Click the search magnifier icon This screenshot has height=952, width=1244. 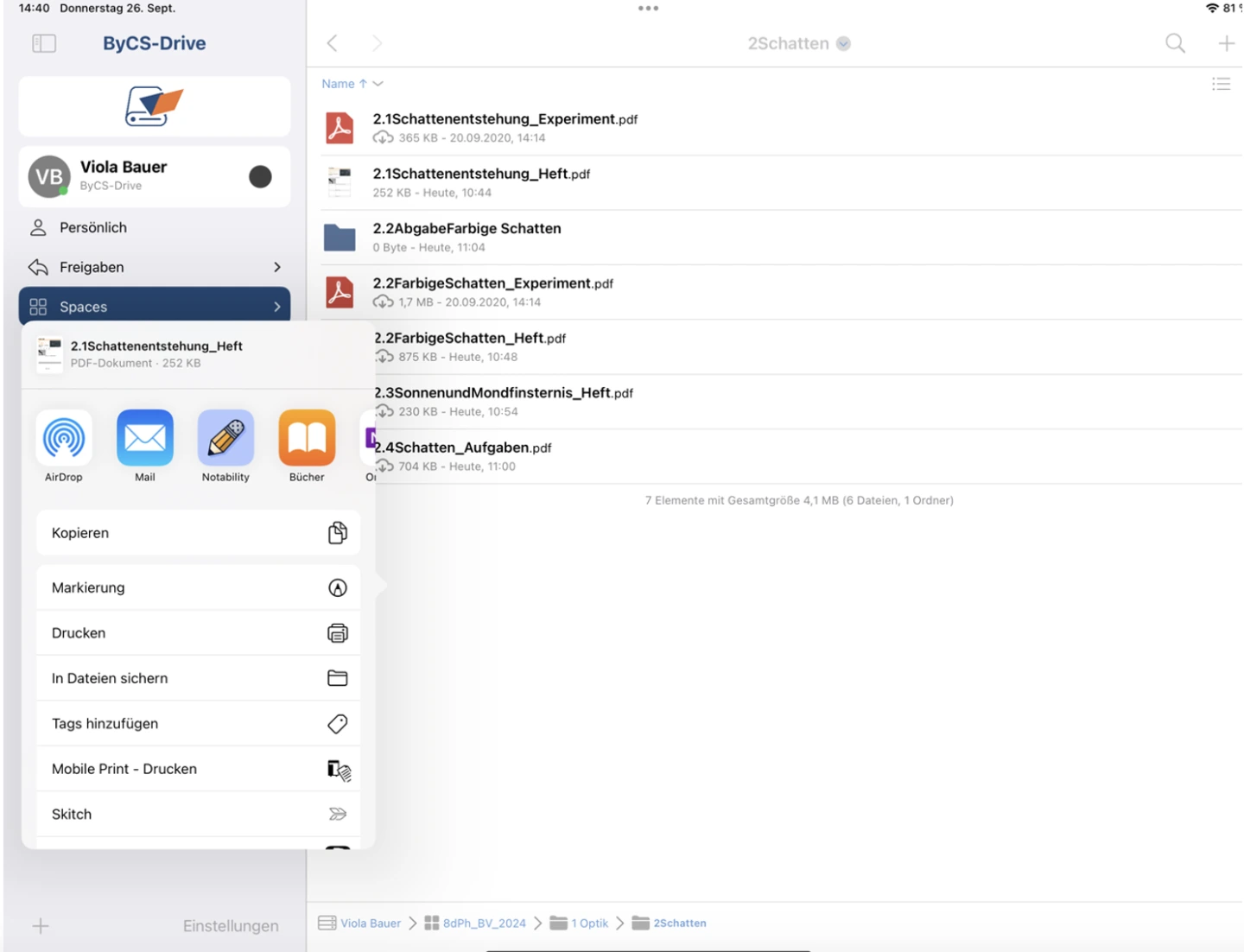tap(1175, 43)
